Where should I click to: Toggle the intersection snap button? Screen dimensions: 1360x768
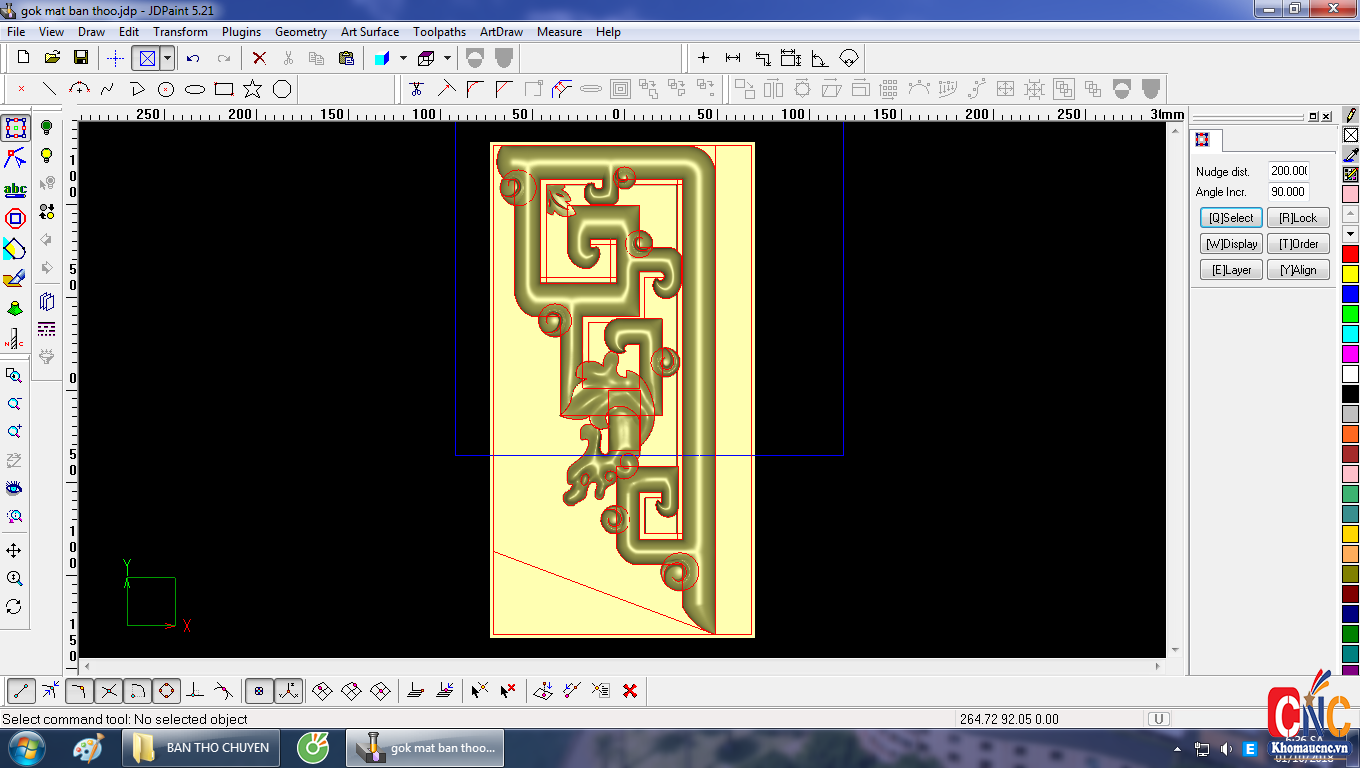[x=109, y=691]
